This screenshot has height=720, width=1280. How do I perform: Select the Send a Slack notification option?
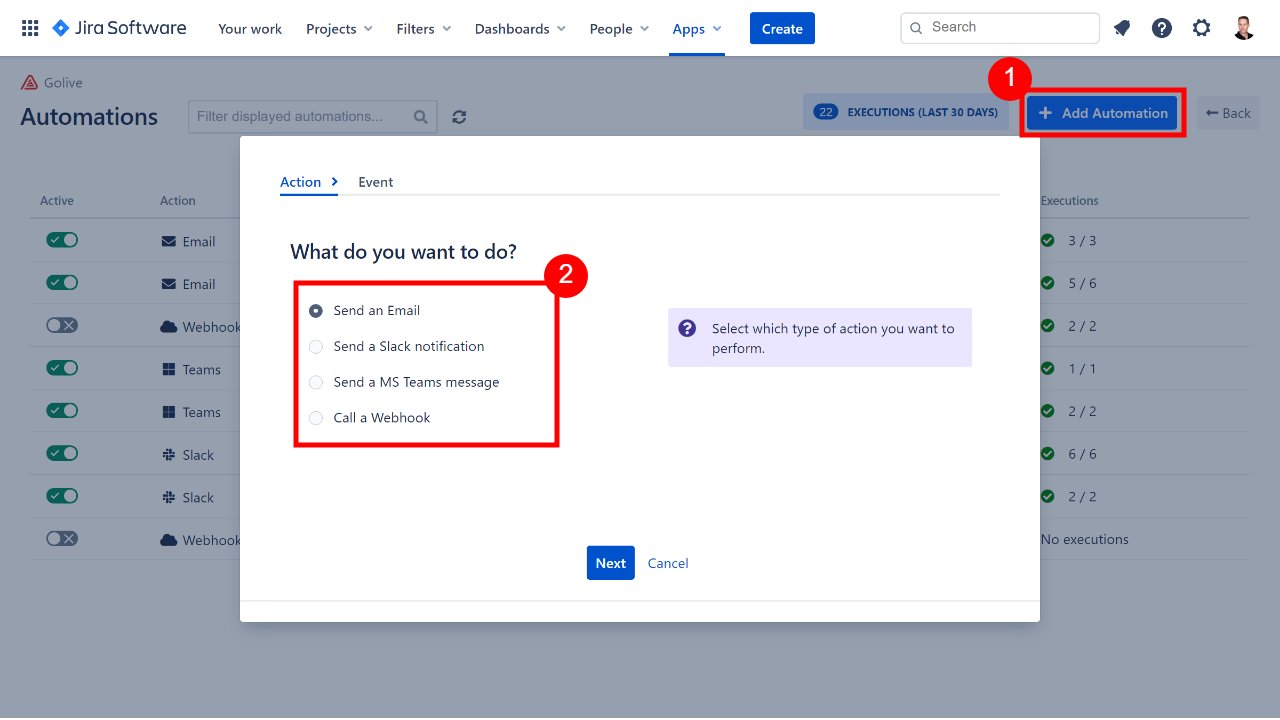pos(316,347)
